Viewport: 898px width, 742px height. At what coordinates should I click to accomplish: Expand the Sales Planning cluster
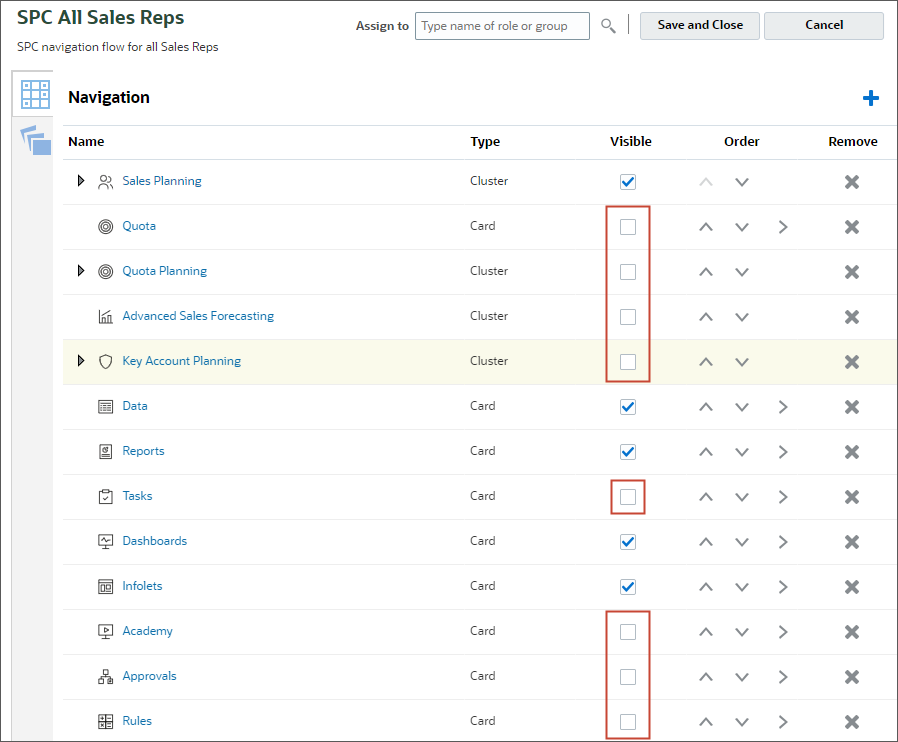click(x=81, y=181)
